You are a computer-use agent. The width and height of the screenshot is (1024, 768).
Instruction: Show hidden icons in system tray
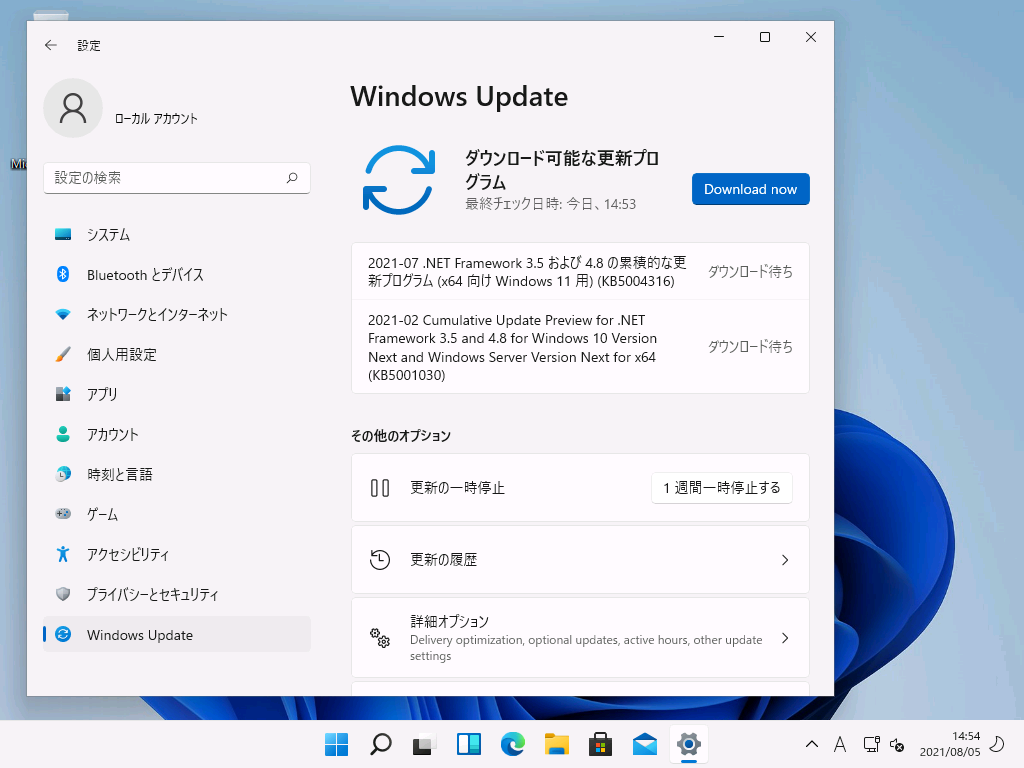click(x=812, y=744)
